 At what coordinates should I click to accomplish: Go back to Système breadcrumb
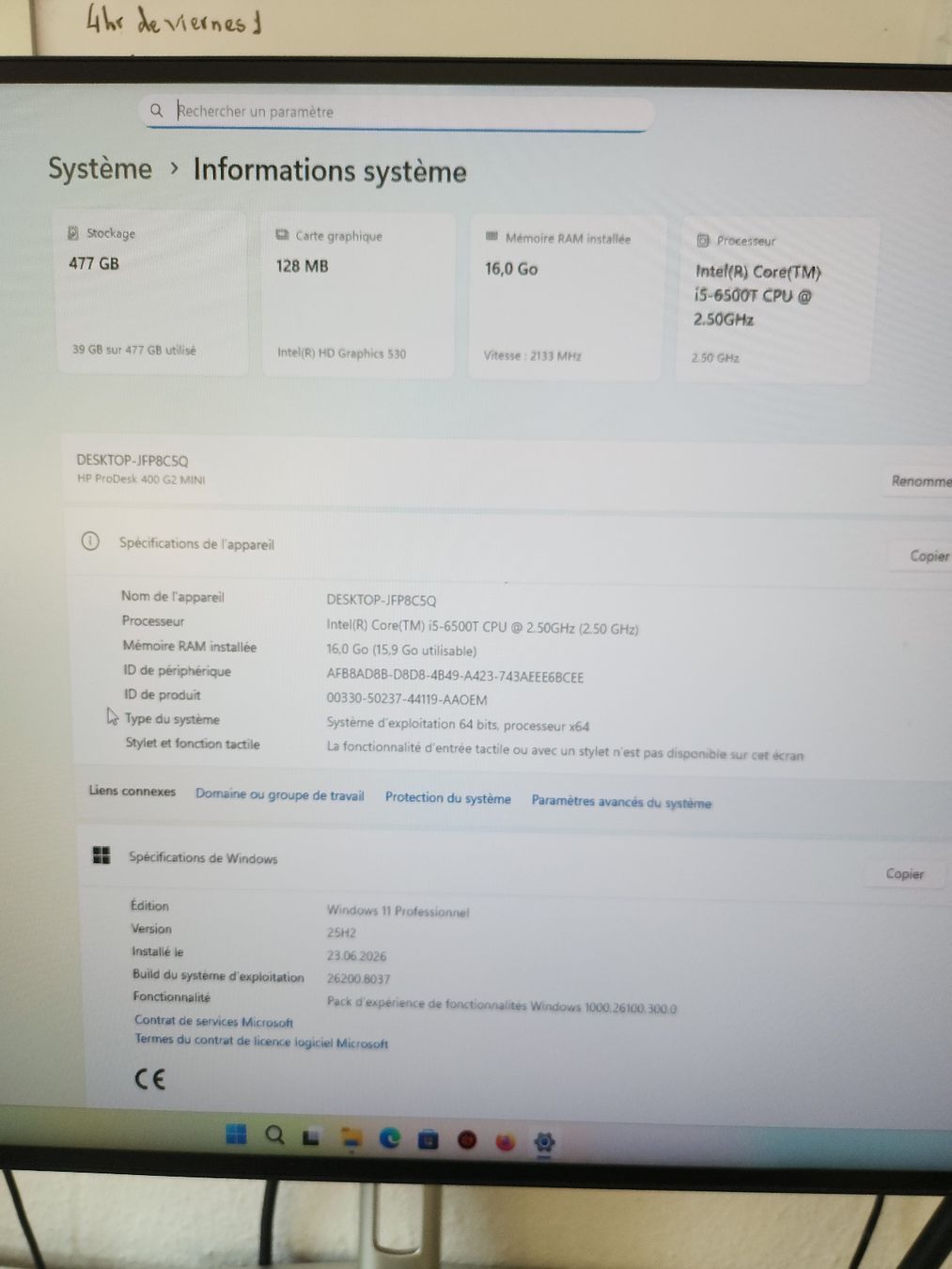click(x=100, y=168)
